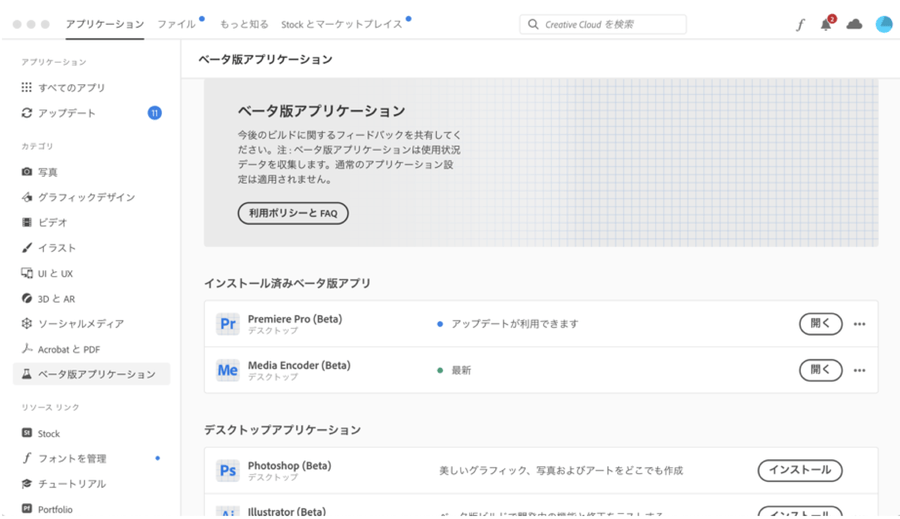Click the 3D と AR icon

tap(26, 298)
